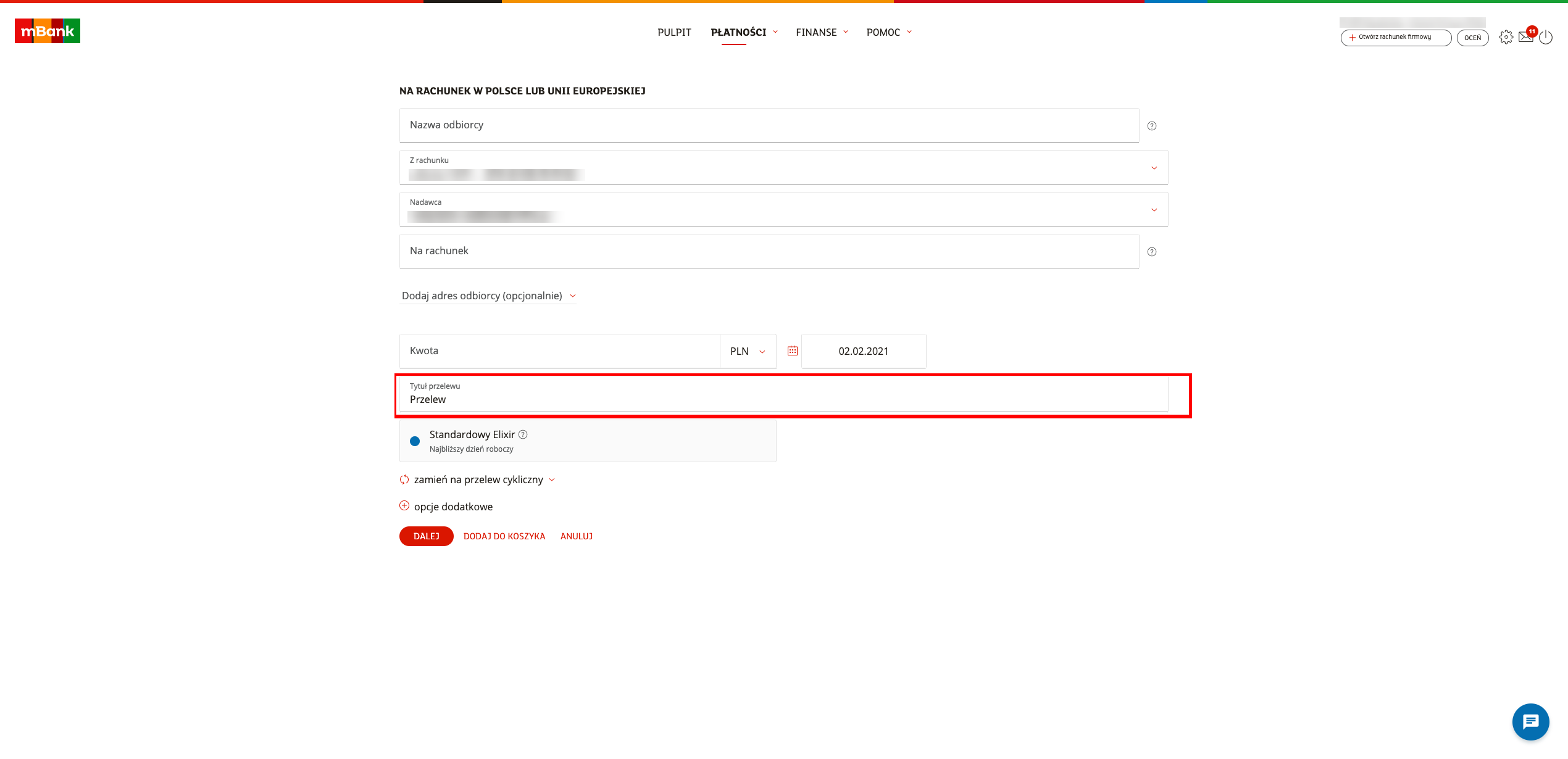Expand zamień na przelew cykliczny
This screenshot has height=759, width=1568.
pos(479,480)
